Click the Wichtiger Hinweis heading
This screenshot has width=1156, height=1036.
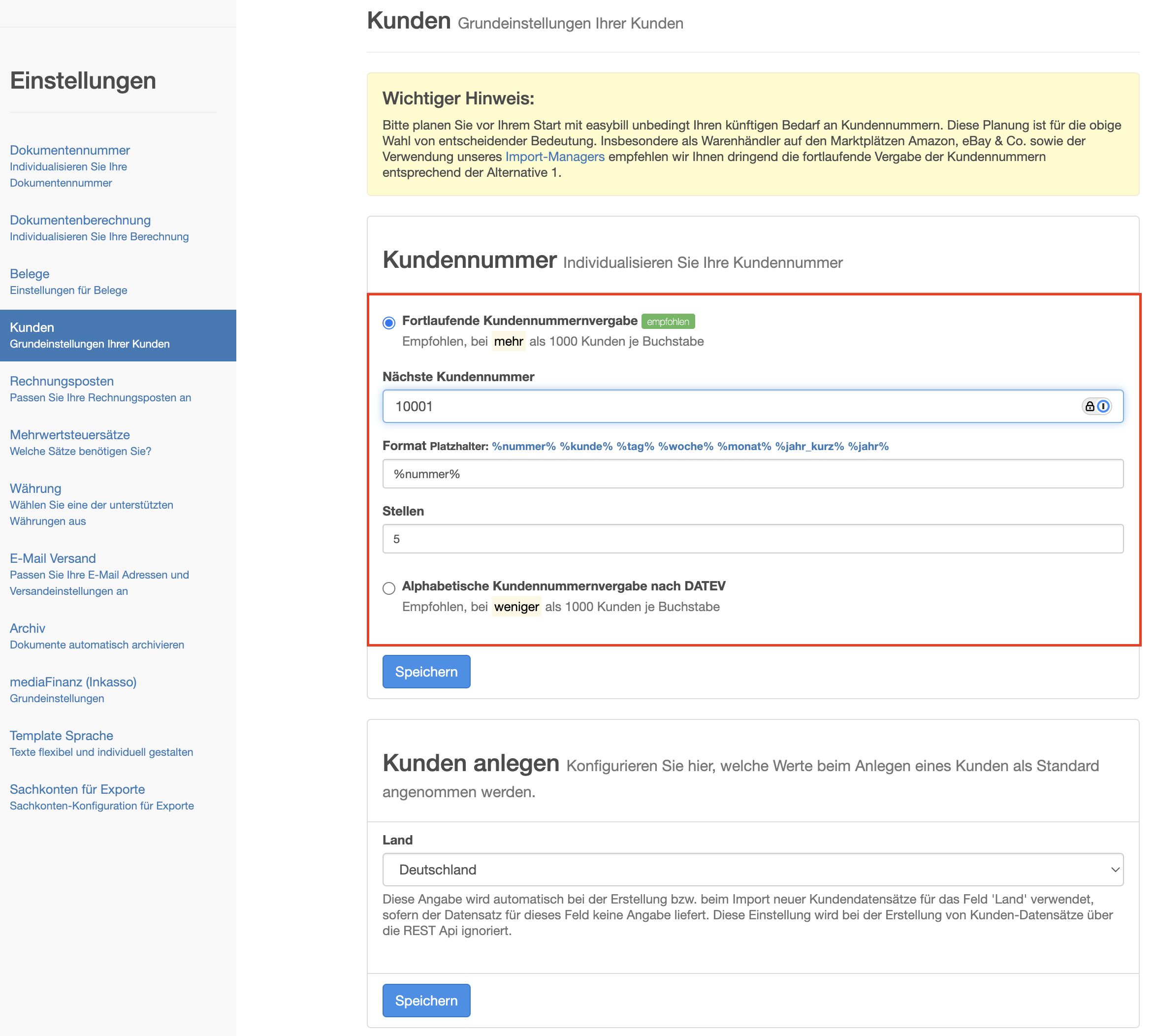(458, 98)
